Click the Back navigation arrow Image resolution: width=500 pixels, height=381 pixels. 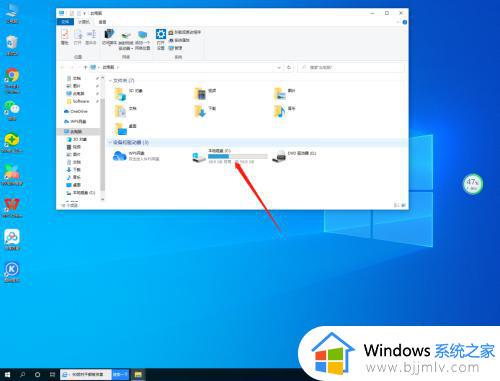(x=62, y=67)
